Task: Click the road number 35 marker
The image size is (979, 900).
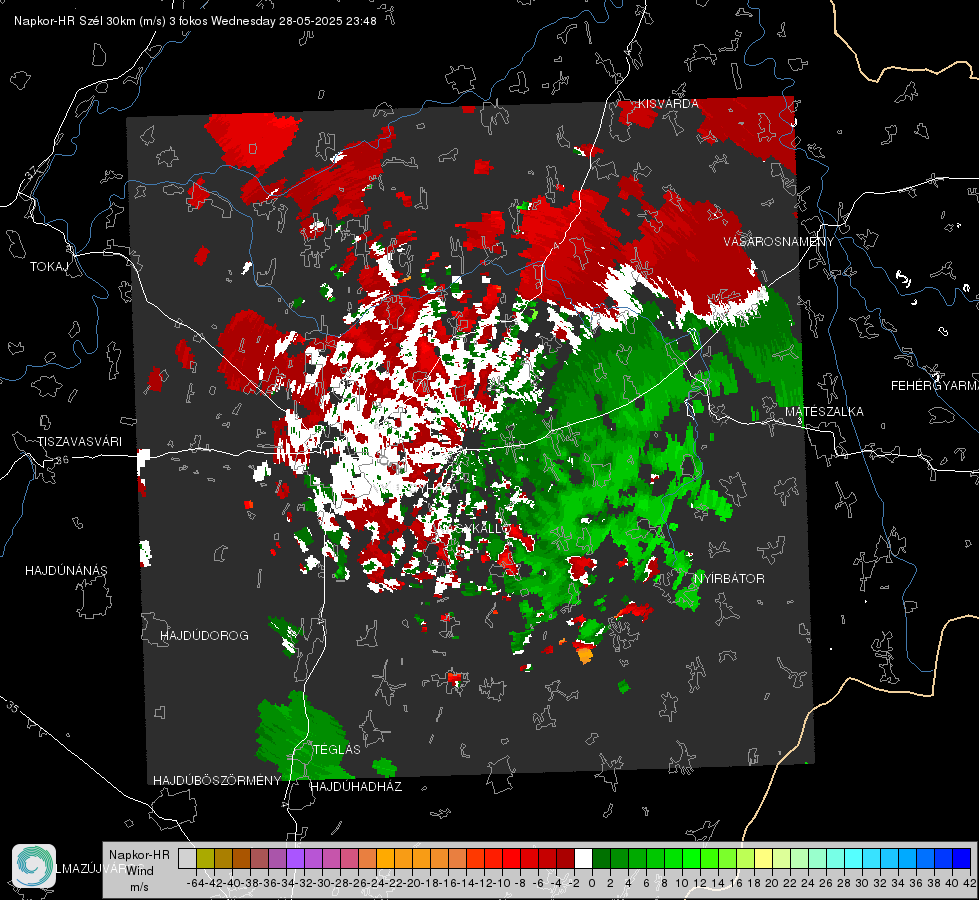Action: 12,708
